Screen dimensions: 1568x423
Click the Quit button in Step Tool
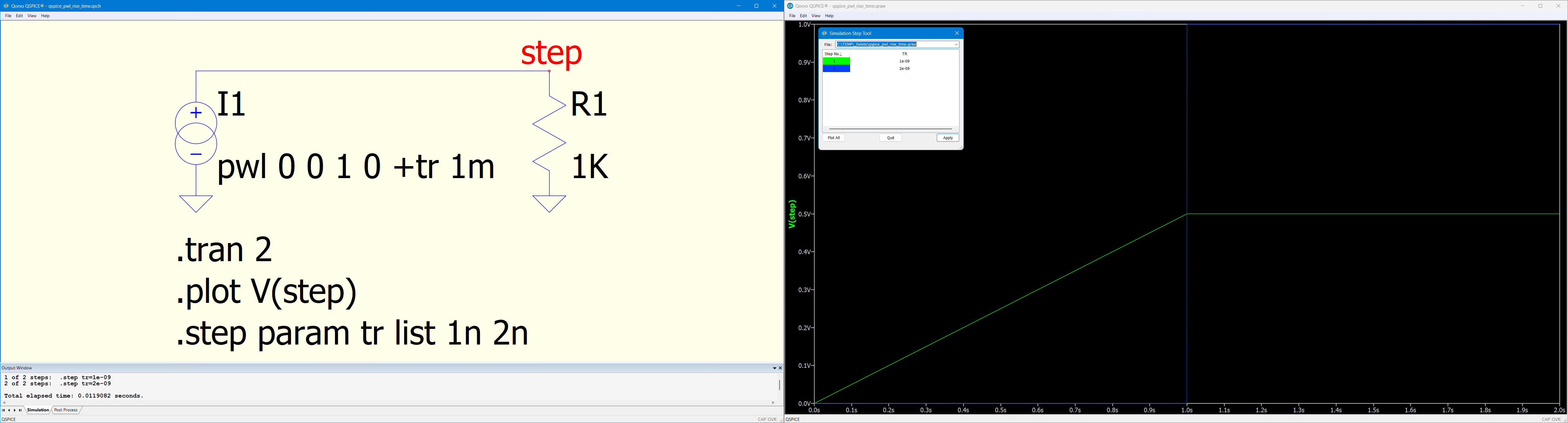click(891, 138)
